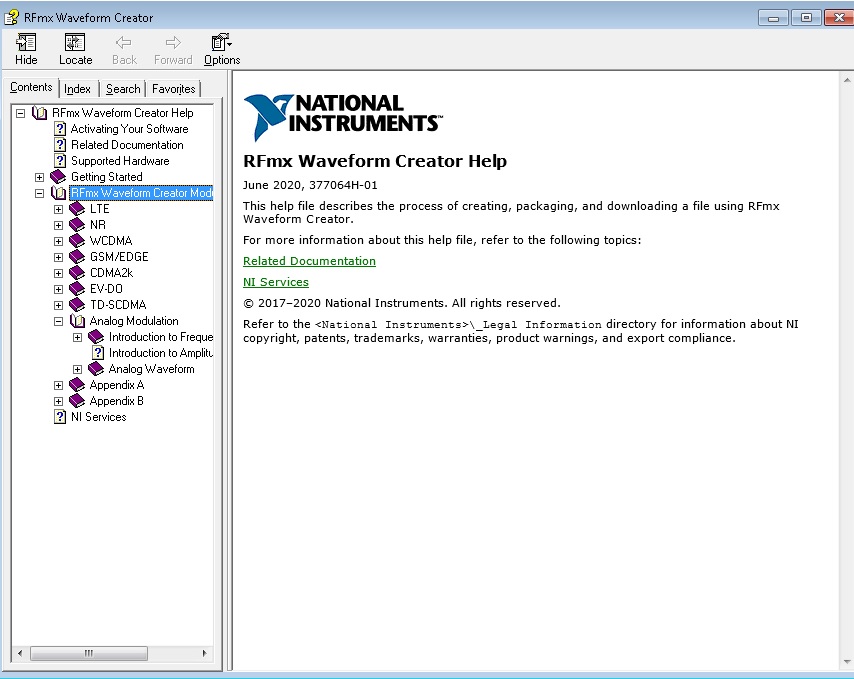Click the page icon for Introduction to Amplitude
This screenshot has width=854, height=679.
tap(97, 353)
